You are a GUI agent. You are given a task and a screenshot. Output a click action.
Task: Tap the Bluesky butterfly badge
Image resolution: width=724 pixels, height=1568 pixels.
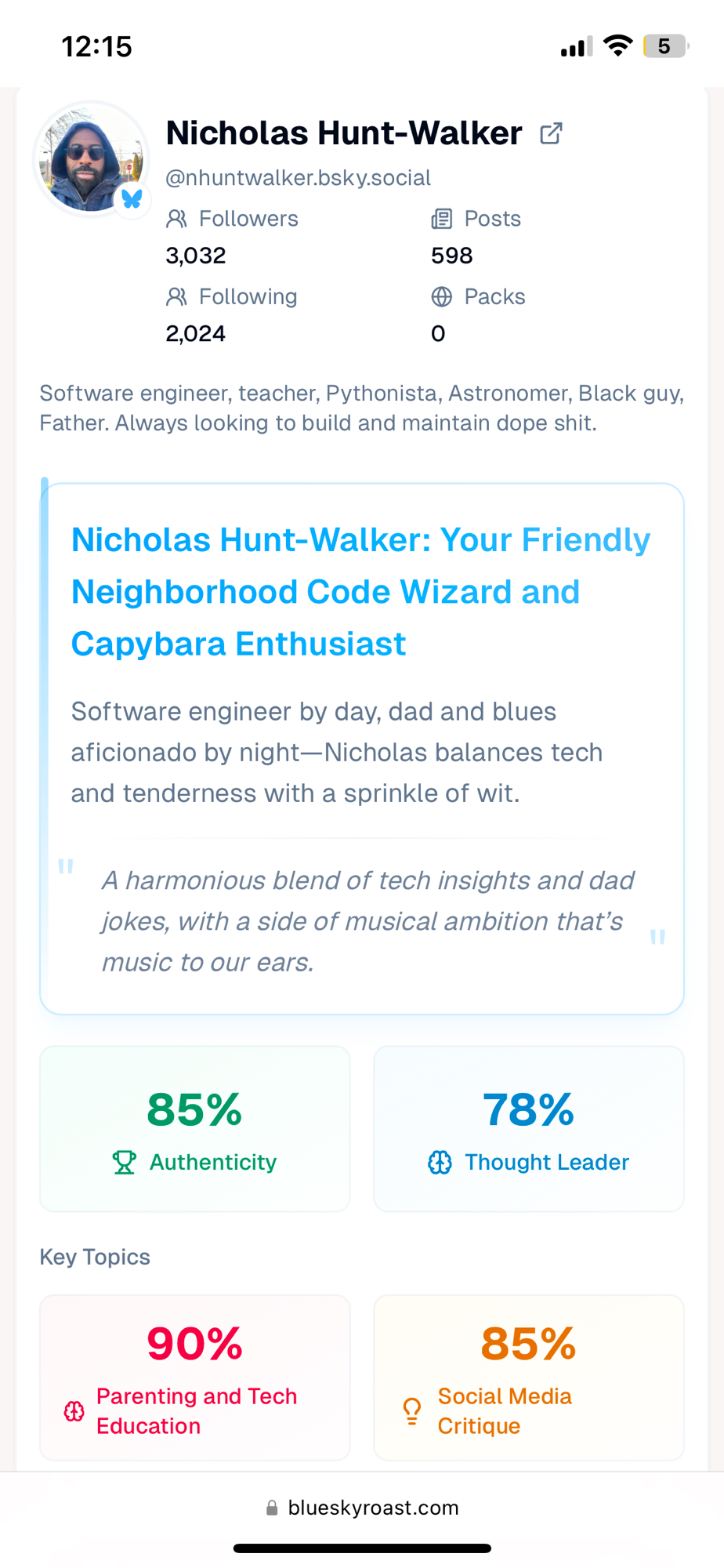point(132,198)
